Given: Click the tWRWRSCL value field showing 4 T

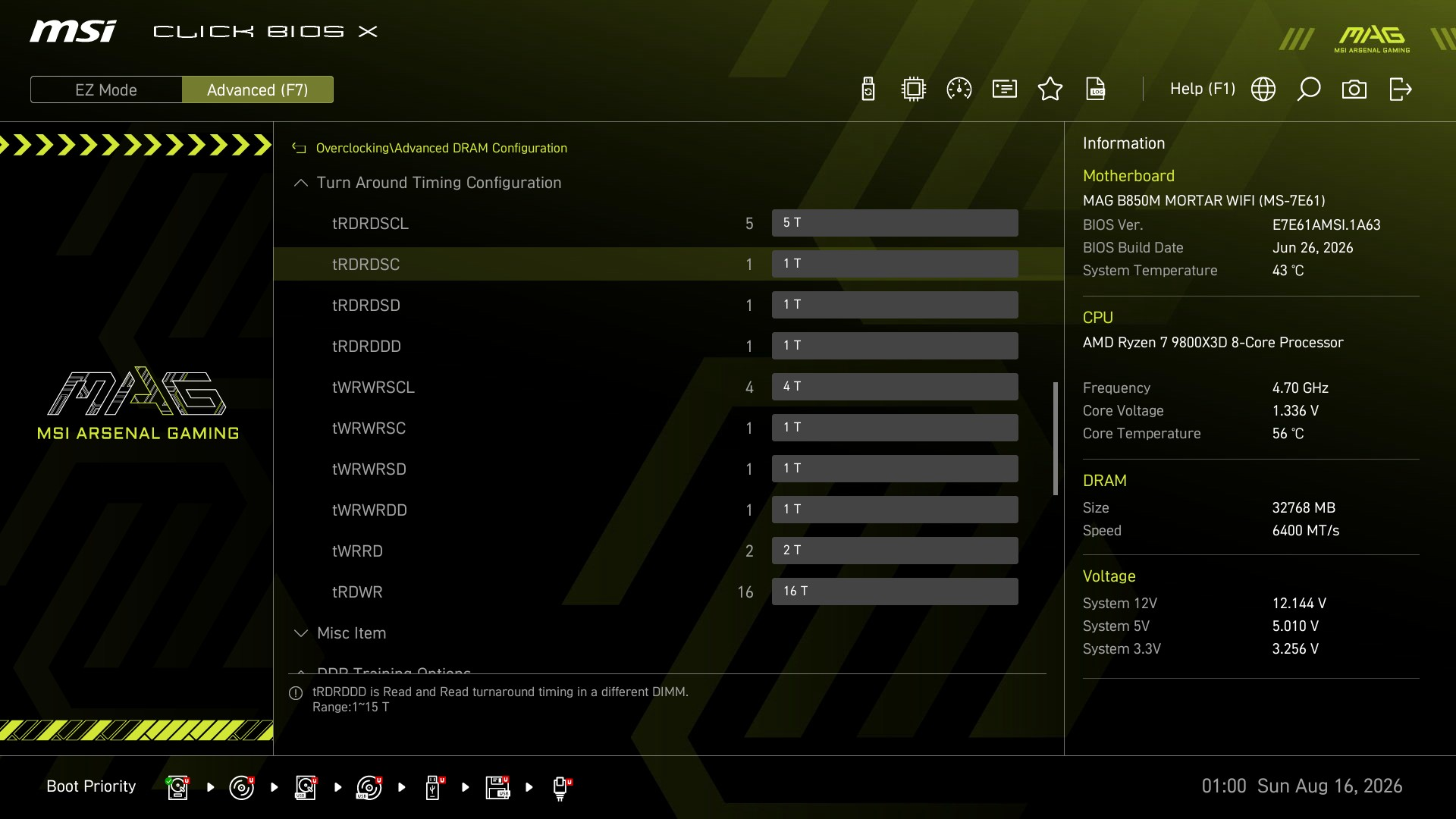Looking at the screenshot, I should (895, 387).
